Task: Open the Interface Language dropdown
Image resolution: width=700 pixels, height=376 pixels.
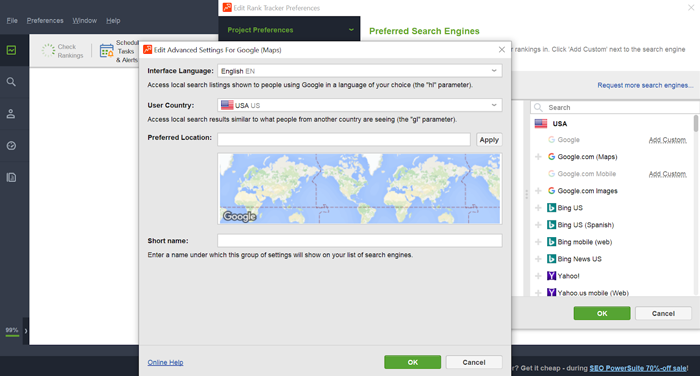Action: pos(360,71)
